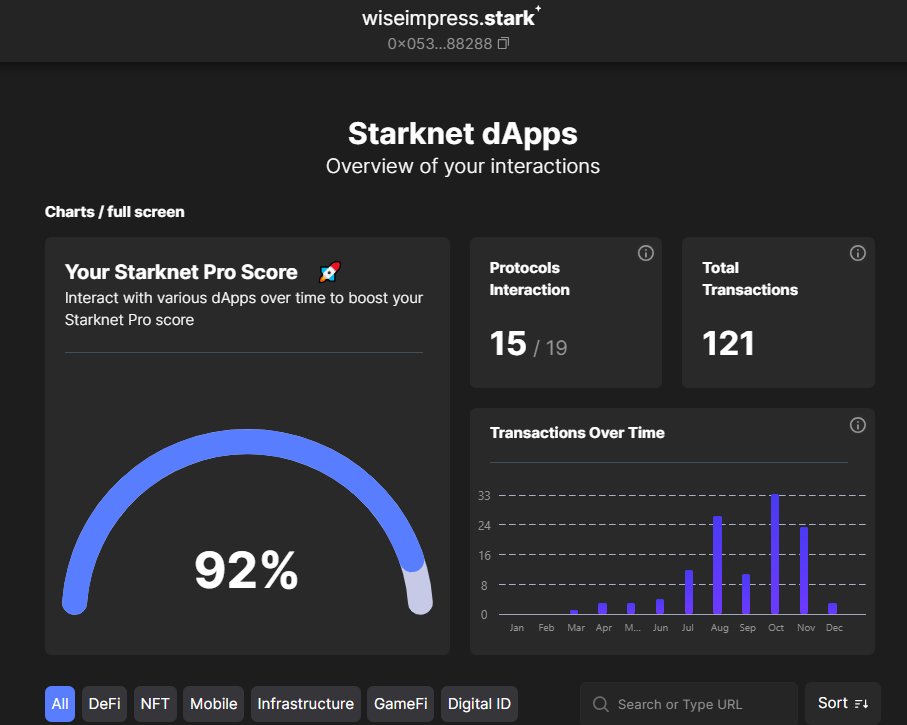Open the Sort options dropdown
The width and height of the screenshot is (907, 725).
tap(843, 704)
